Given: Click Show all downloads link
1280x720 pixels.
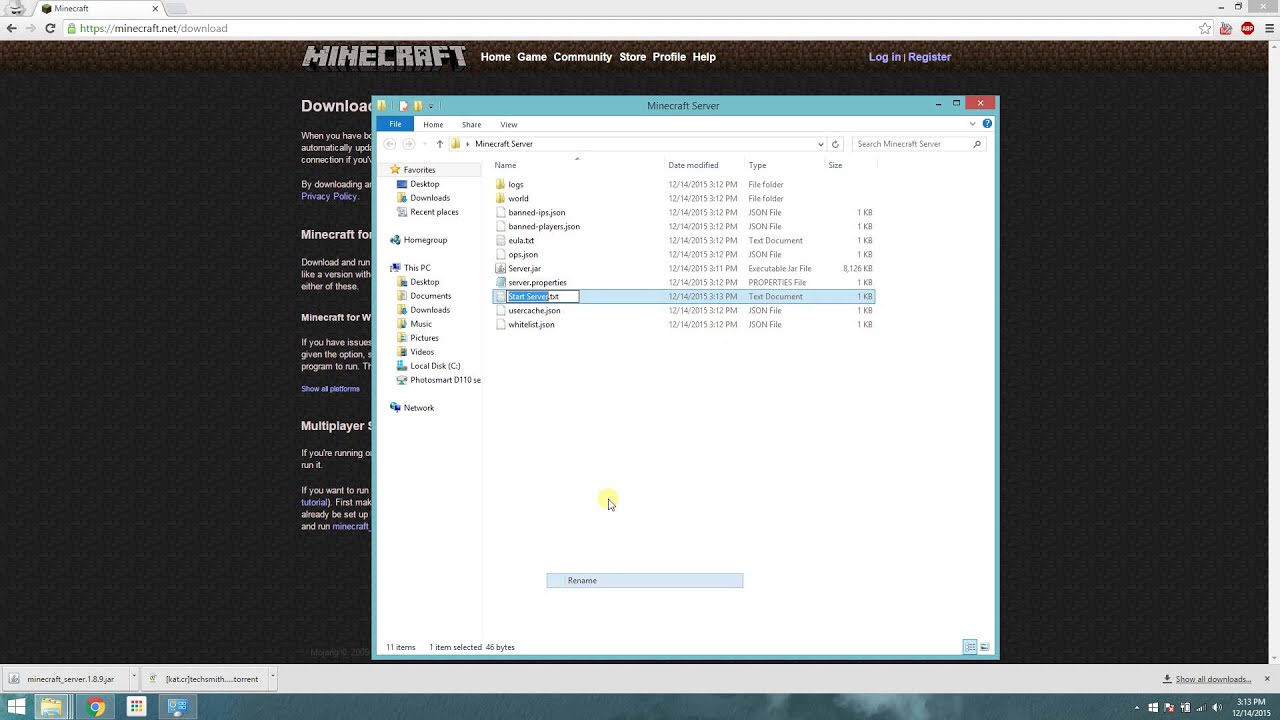Looking at the screenshot, I should click(1213, 679).
